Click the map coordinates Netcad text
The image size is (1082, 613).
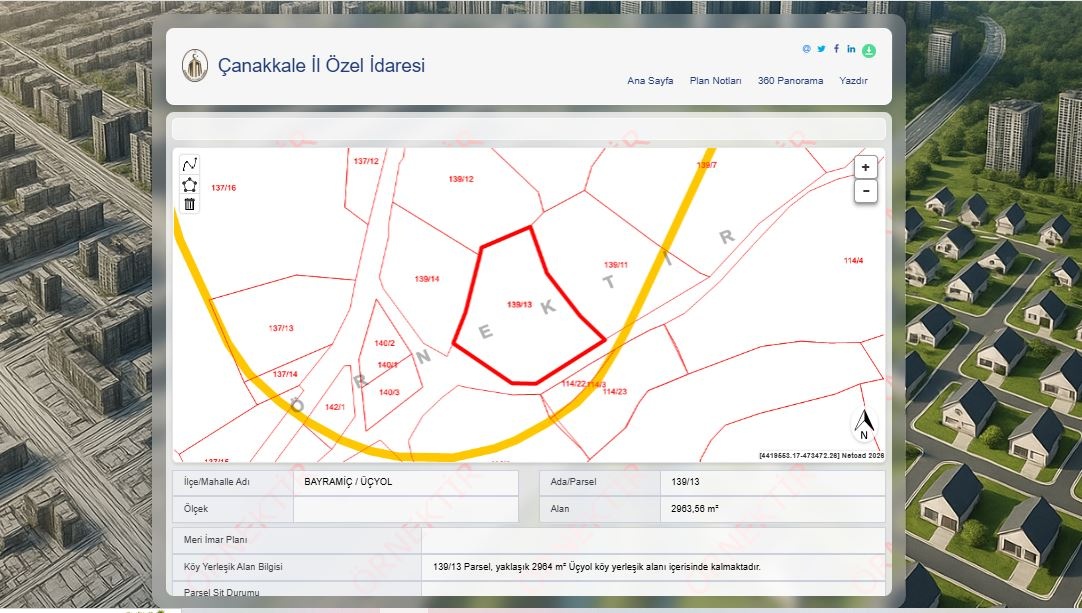(x=821, y=456)
